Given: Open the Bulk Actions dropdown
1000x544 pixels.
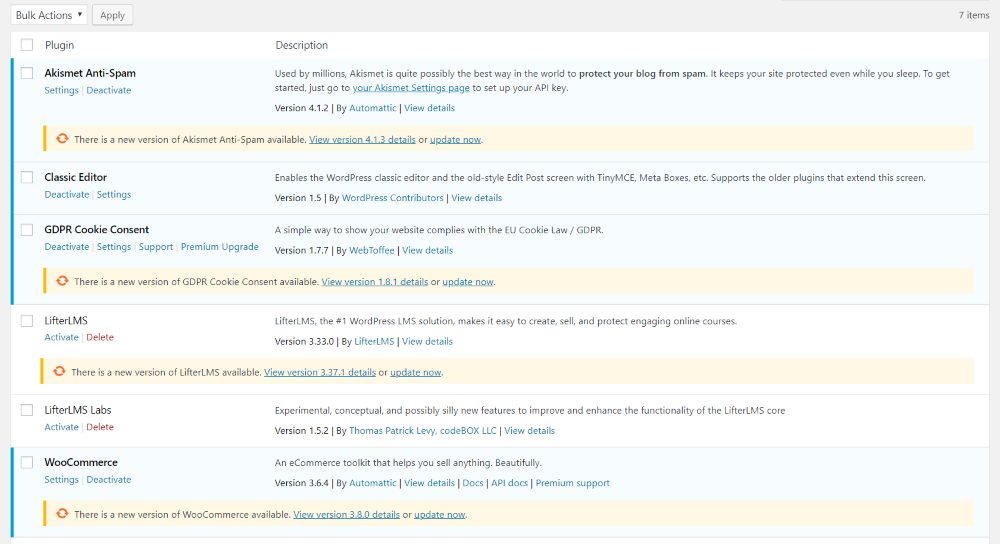Looking at the screenshot, I should [49, 15].
